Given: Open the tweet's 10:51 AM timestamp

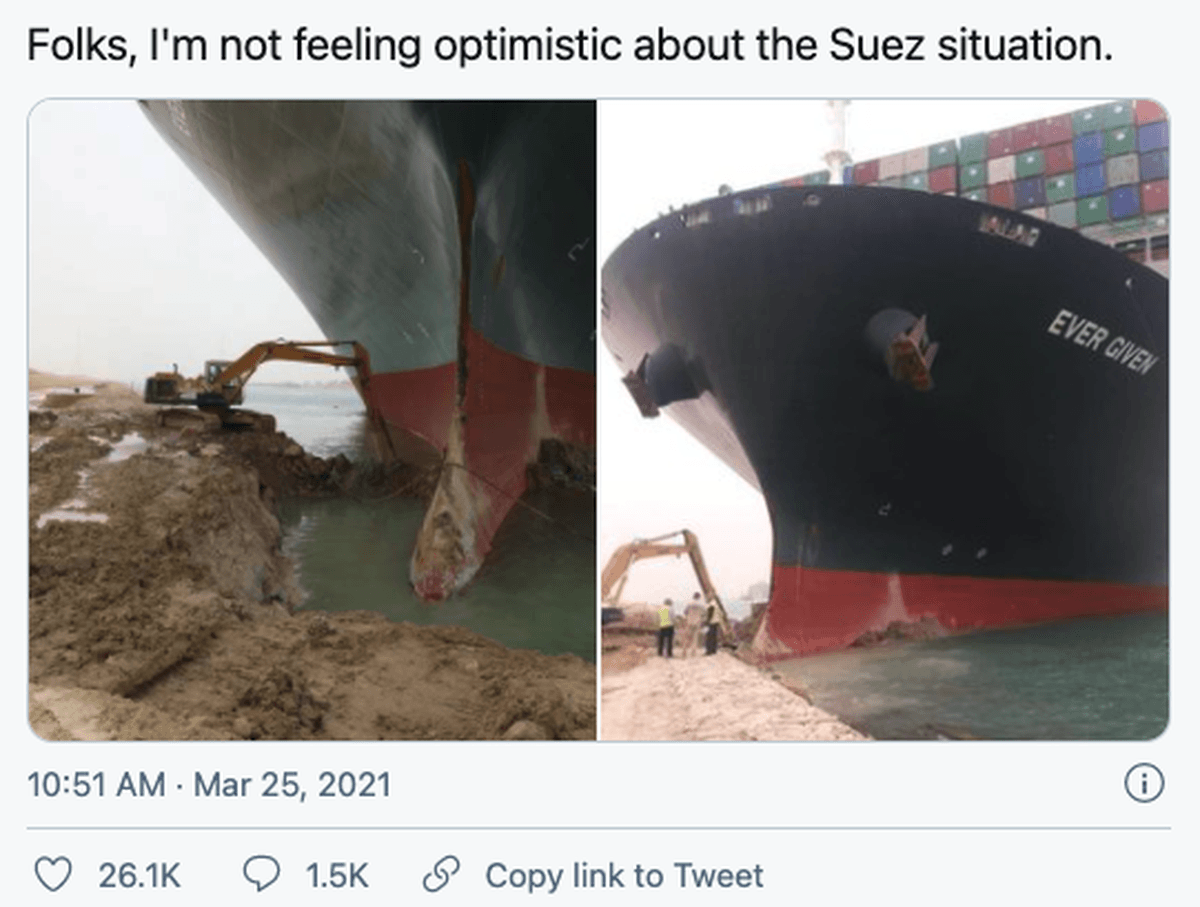Looking at the screenshot, I should click(x=96, y=785).
